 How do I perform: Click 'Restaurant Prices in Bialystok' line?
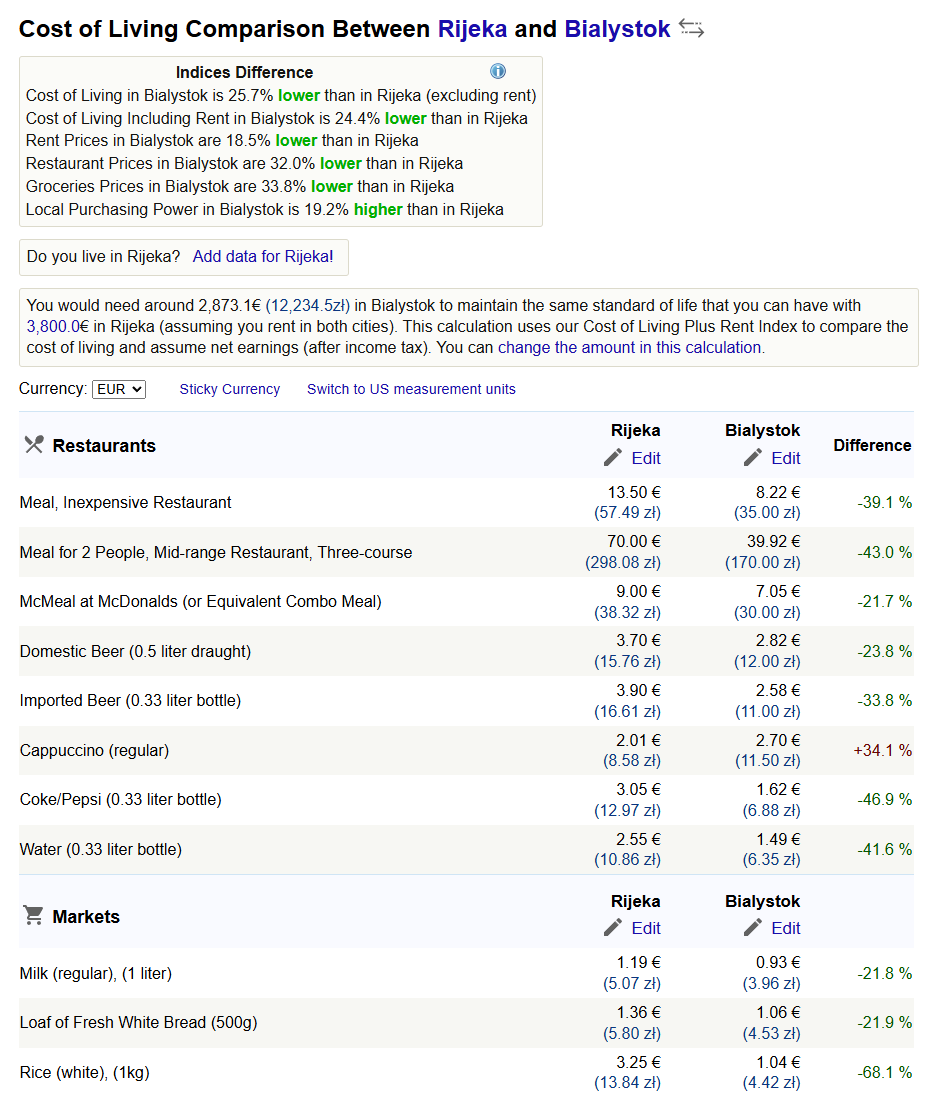[x=245, y=164]
